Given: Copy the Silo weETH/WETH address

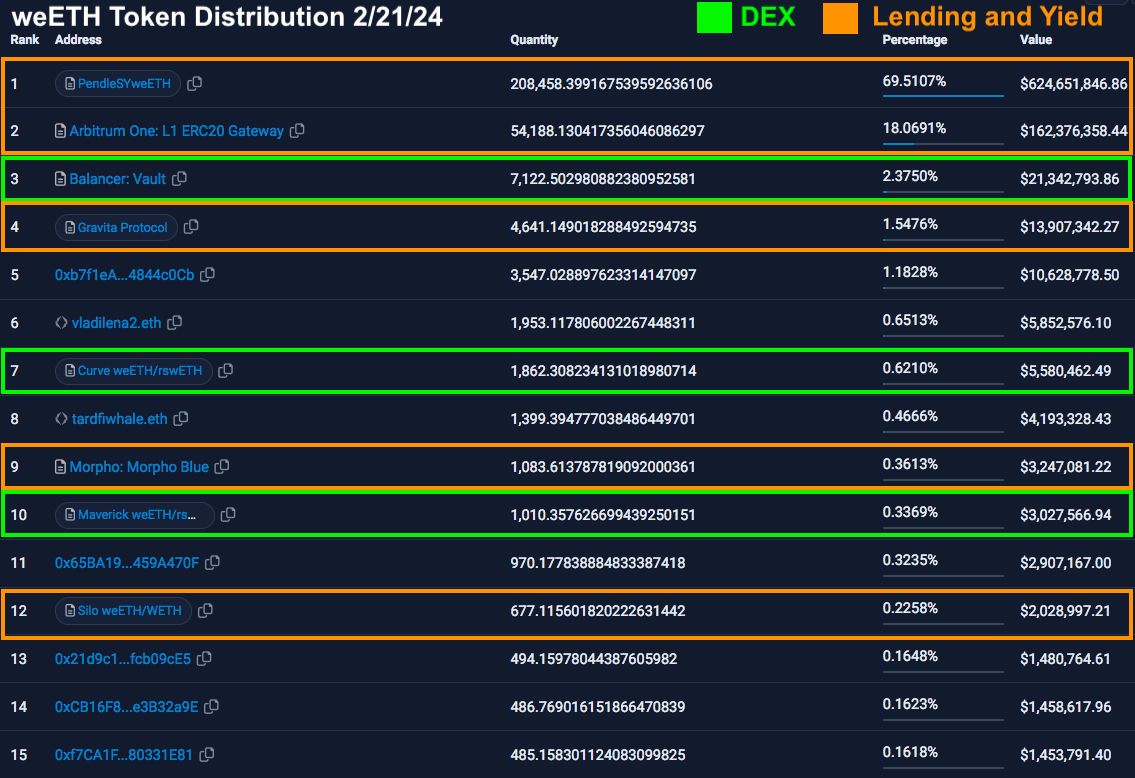Looking at the screenshot, I should pyautogui.click(x=205, y=610).
